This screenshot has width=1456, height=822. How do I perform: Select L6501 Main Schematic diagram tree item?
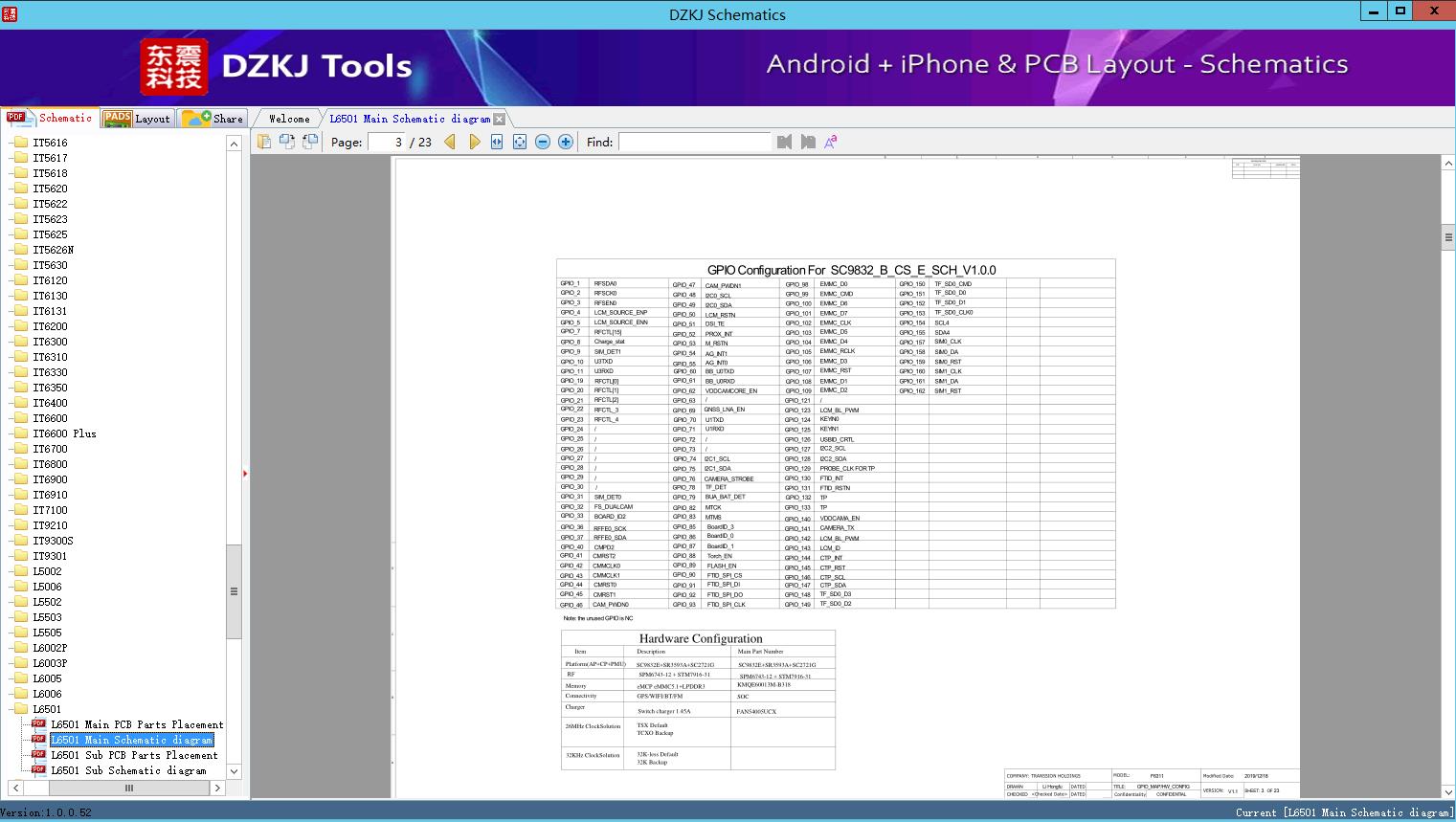point(132,740)
